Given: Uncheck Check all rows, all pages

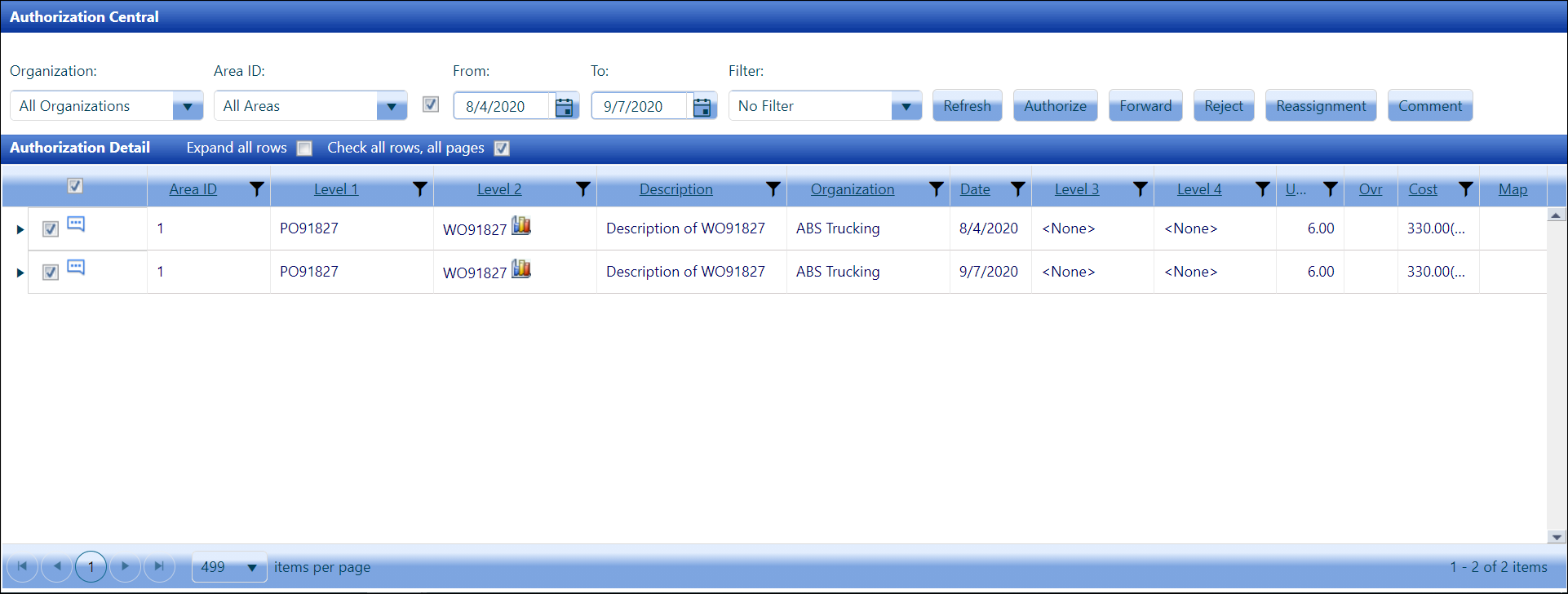Looking at the screenshot, I should point(502,148).
